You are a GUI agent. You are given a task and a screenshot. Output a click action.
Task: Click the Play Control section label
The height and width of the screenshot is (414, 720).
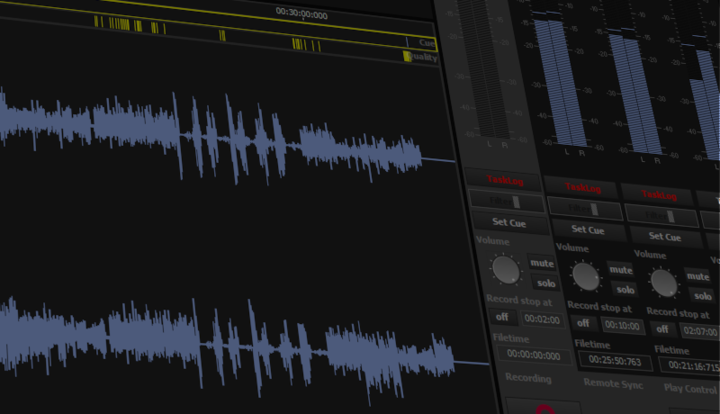click(x=691, y=389)
